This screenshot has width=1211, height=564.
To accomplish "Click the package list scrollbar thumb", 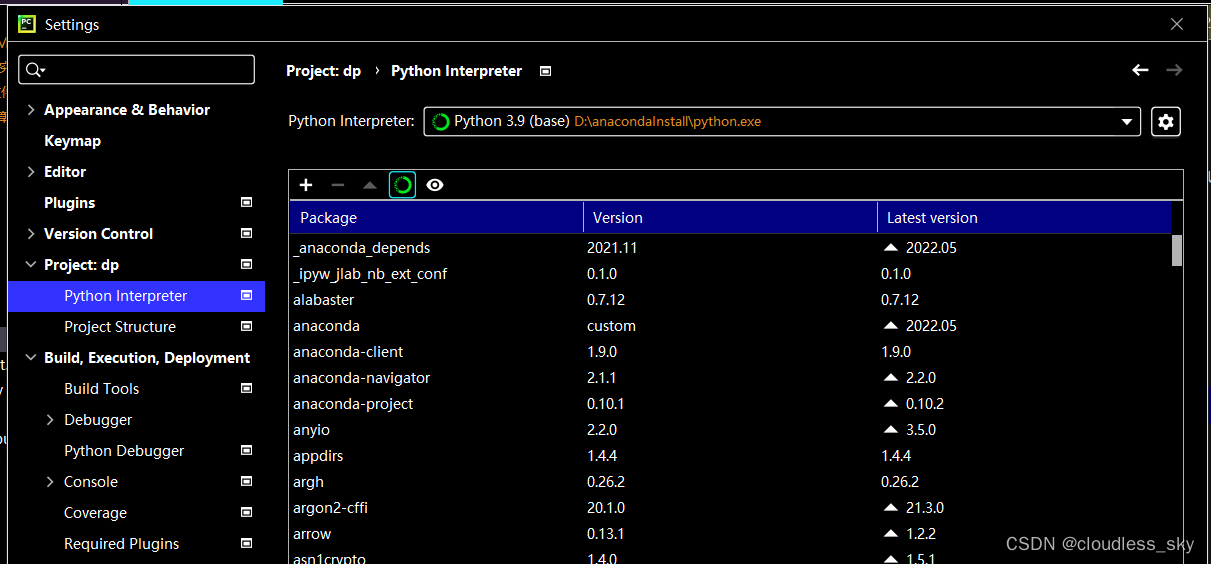I will [x=1177, y=250].
